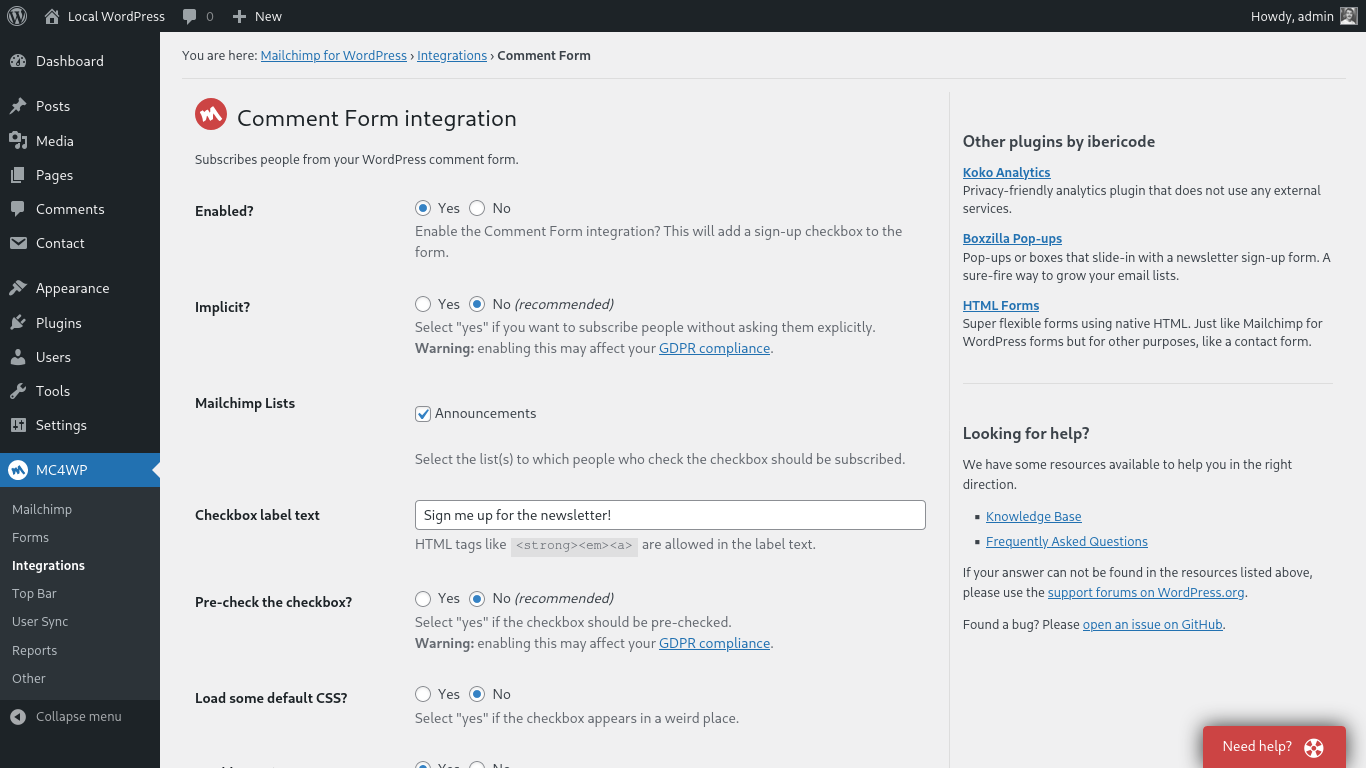The height and width of the screenshot is (768, 1366).
Task: Click the Dashboard gauge icon
Action: tap(18, 61)
